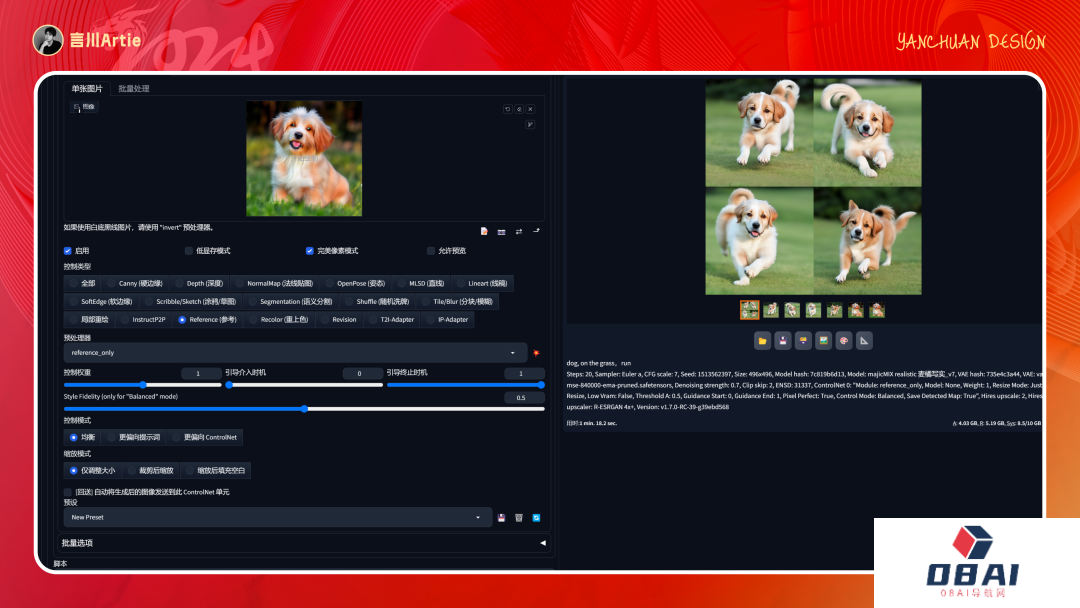Click the eraser icon above the input image
Viewport: 1080px width, 608px height.
pos(519,109)
